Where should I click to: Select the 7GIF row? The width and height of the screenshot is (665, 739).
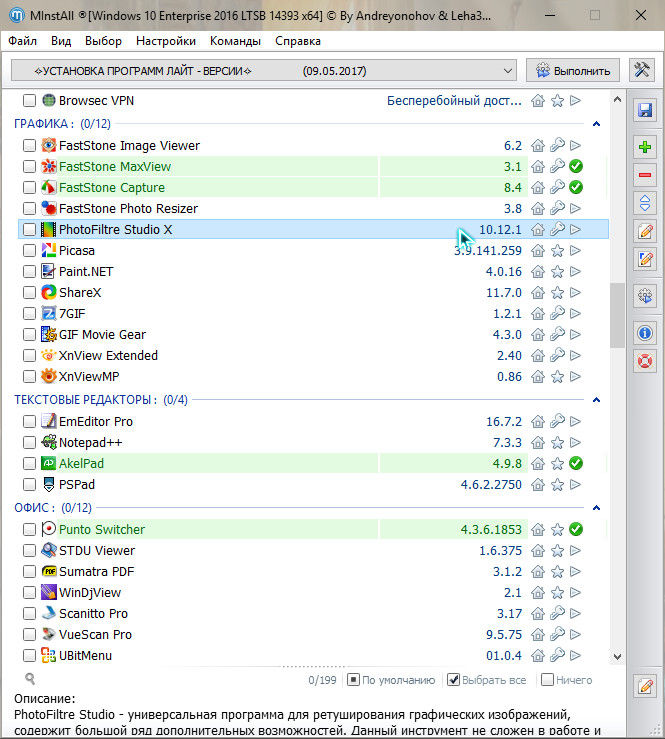coord(313,313)
